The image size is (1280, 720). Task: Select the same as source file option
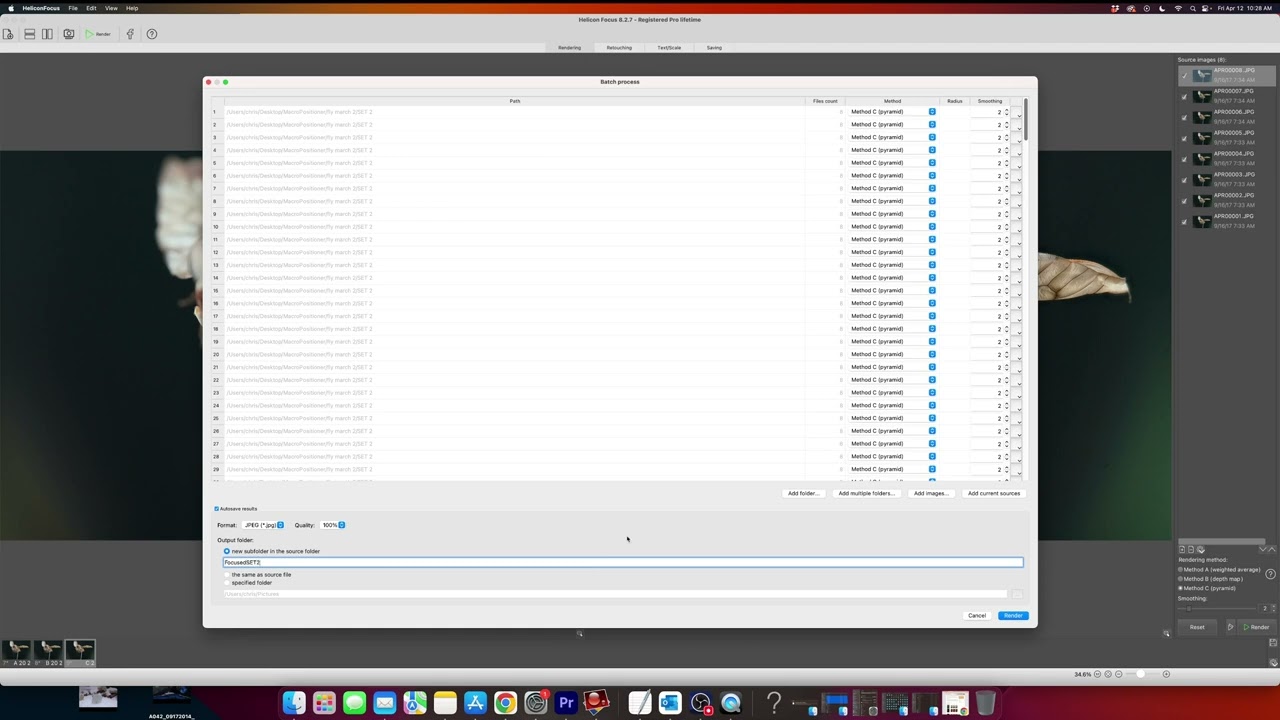pos(226,575)
